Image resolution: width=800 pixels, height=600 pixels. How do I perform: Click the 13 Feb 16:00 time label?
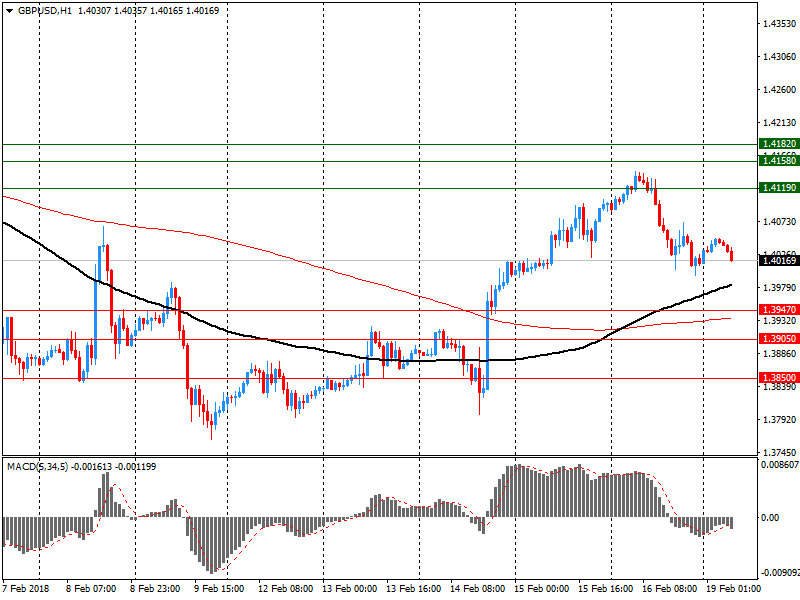click(x=413, y=589)
